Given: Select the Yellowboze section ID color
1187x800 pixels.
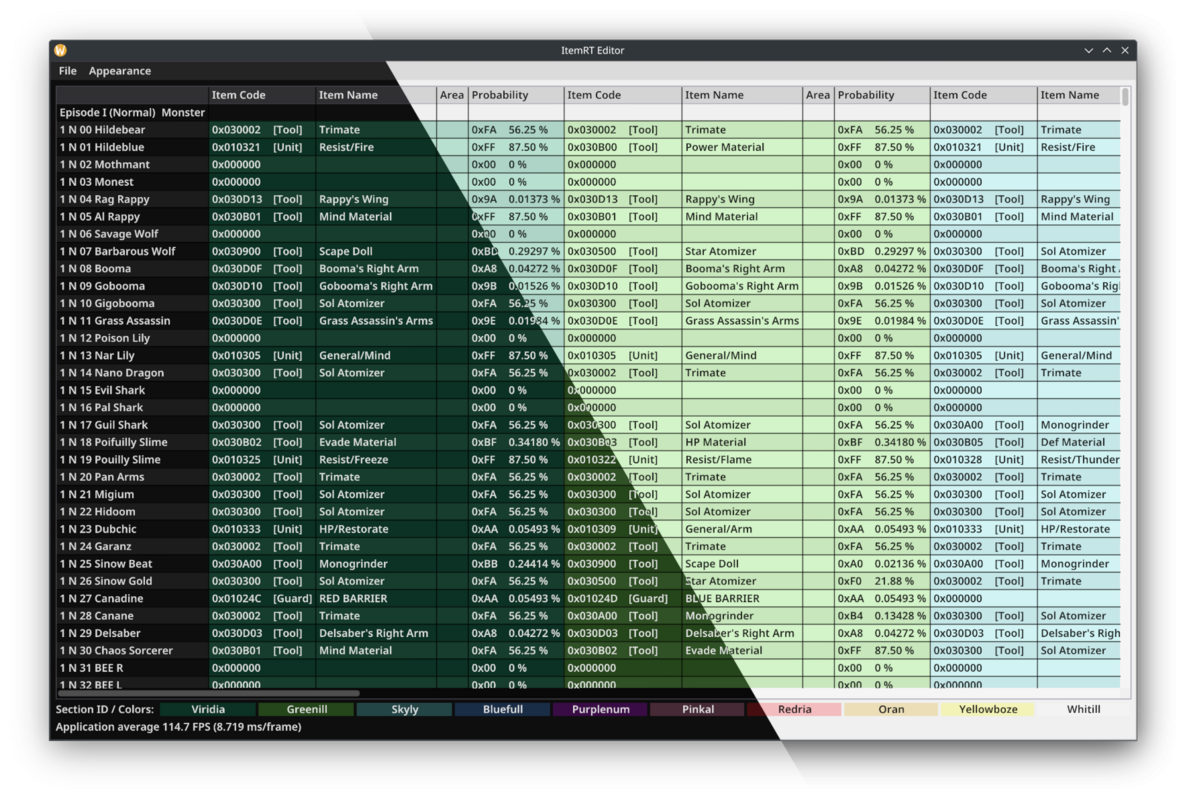Looking at the screenshot, I should pos(988,709).
